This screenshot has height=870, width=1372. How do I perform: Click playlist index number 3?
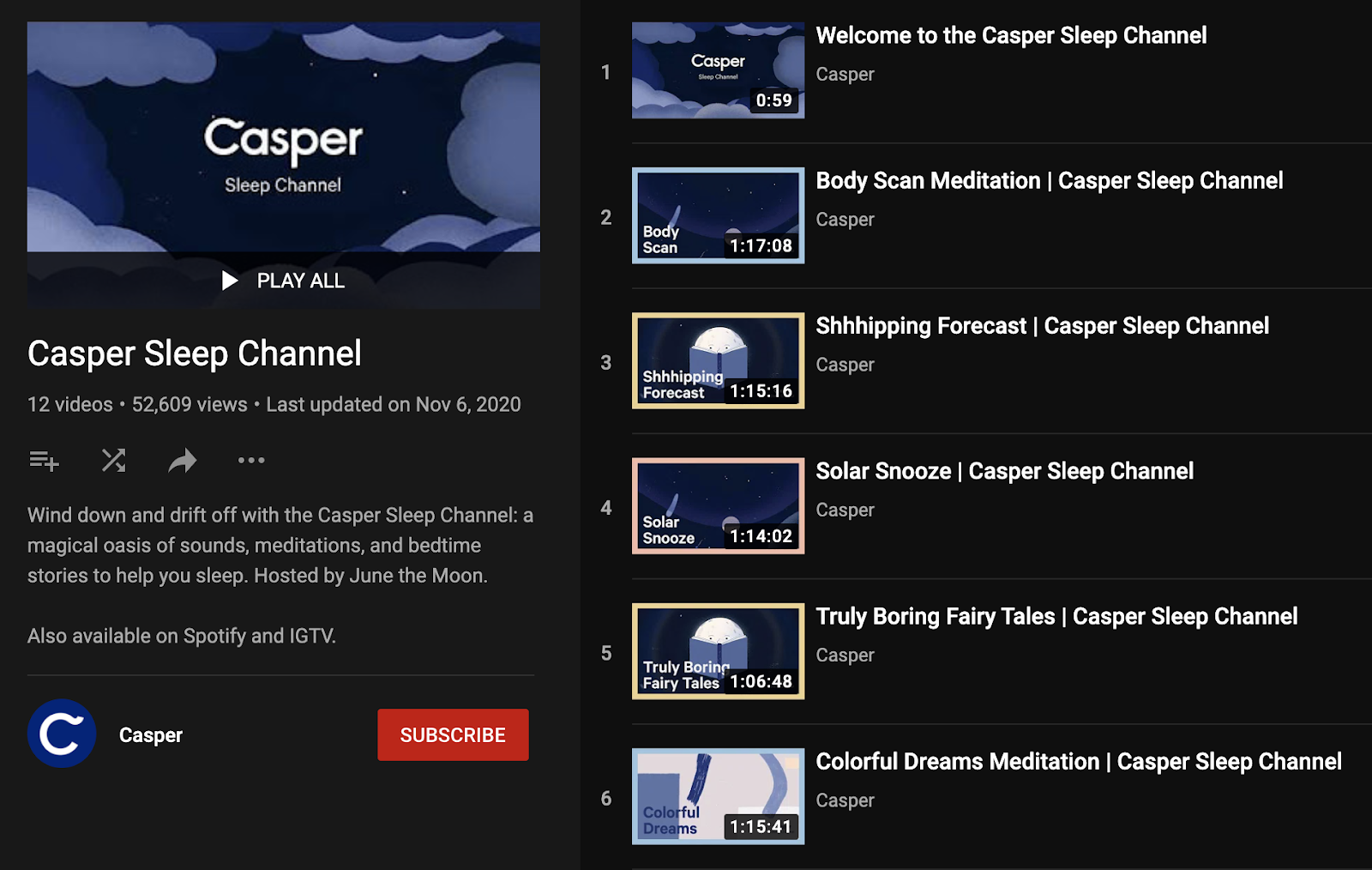pyautogui.click(x=606, y=362)
